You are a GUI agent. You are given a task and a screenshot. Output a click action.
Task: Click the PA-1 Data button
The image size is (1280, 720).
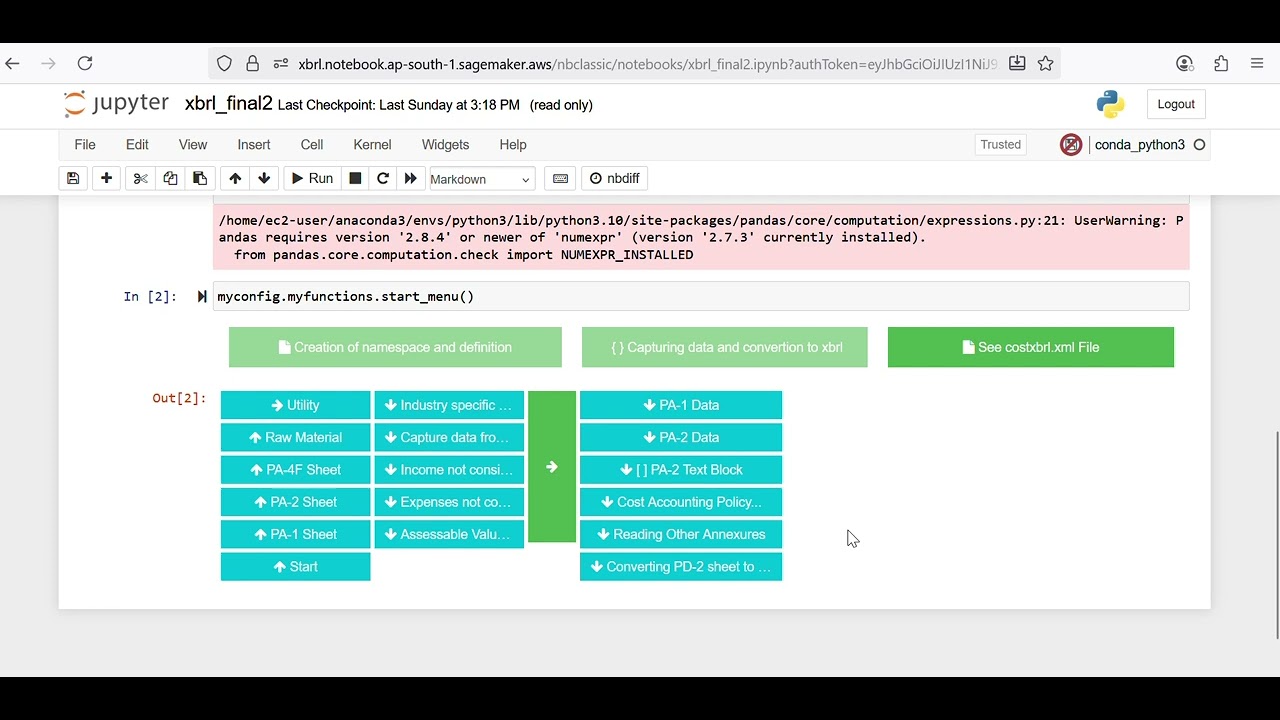click(x=681, y=405)
